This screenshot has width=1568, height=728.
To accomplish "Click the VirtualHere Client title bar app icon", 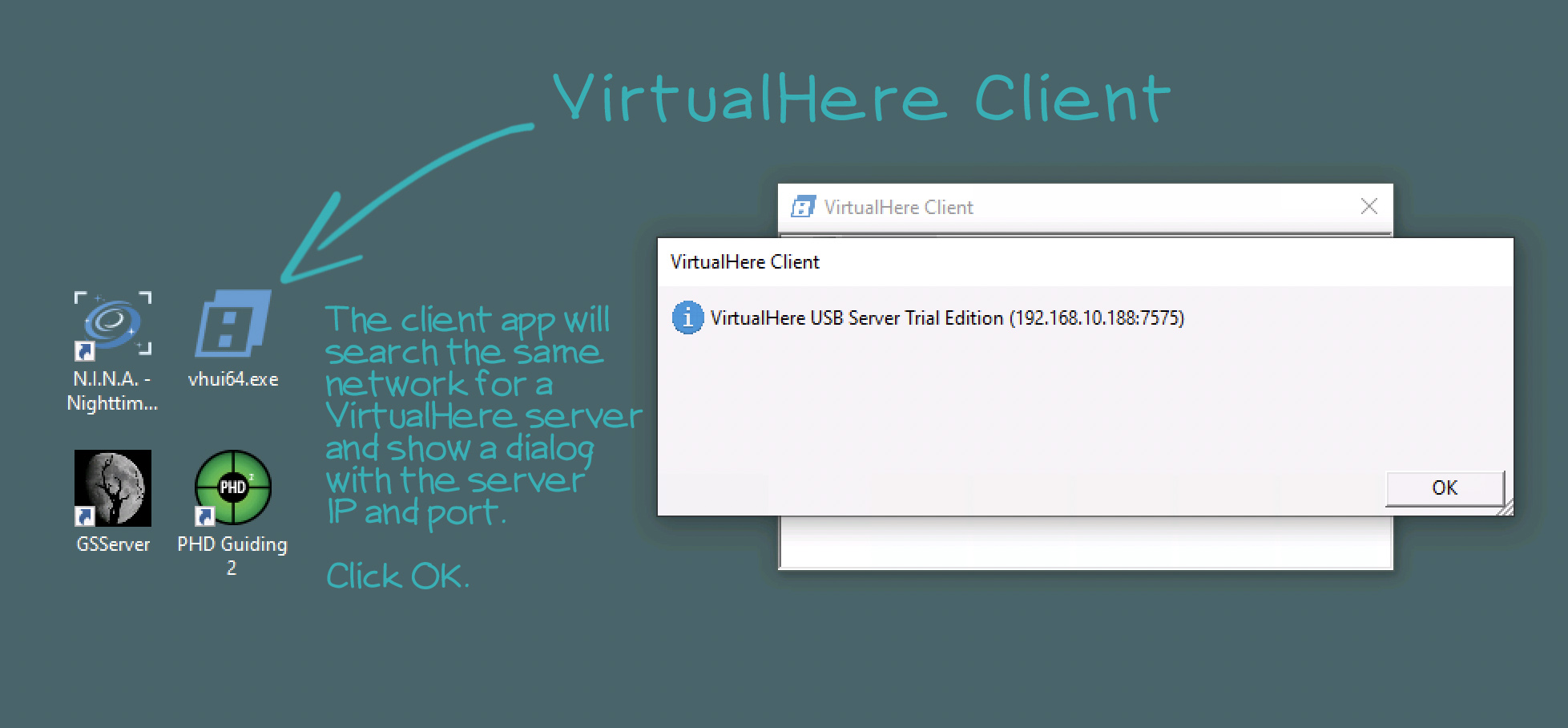I will (x=803, y=207).
